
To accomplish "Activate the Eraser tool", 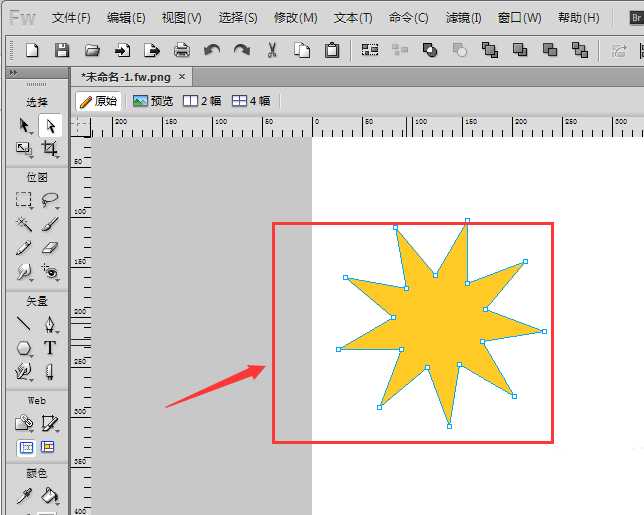I will tap(49, 248).
